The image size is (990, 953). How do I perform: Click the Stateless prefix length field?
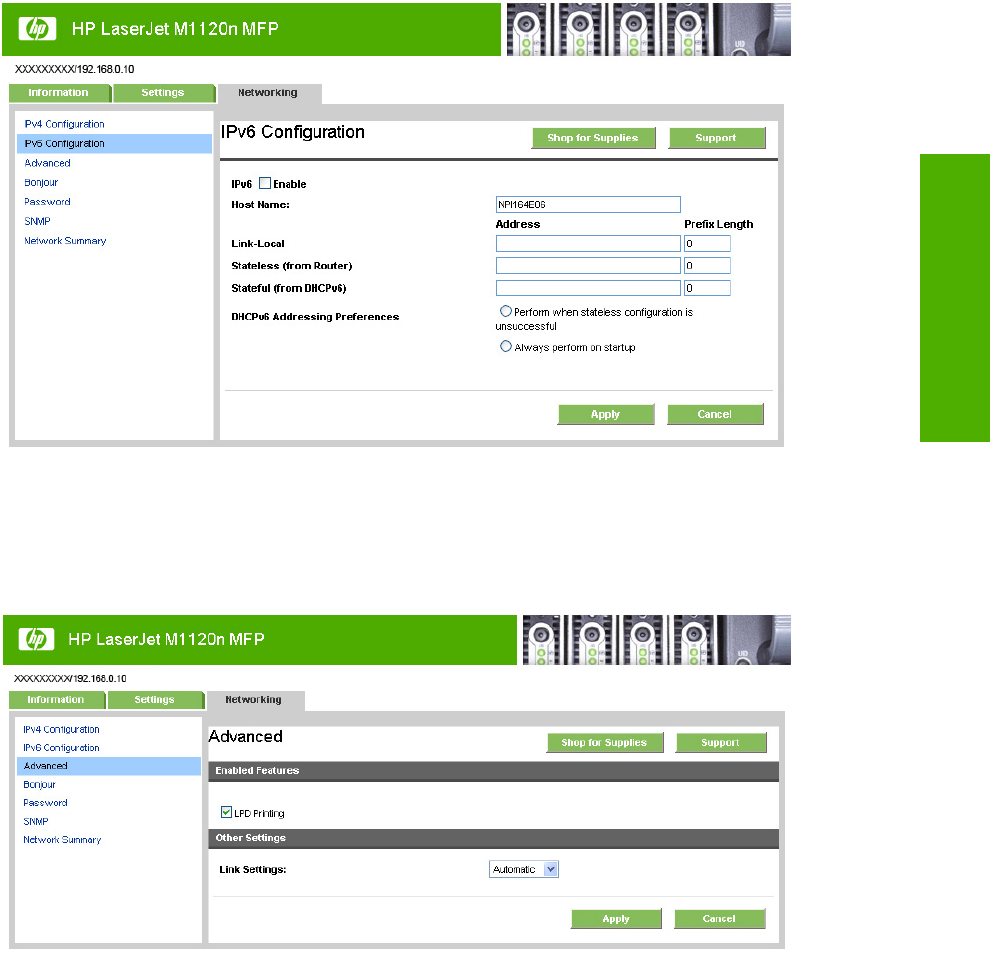click(707, 265)
